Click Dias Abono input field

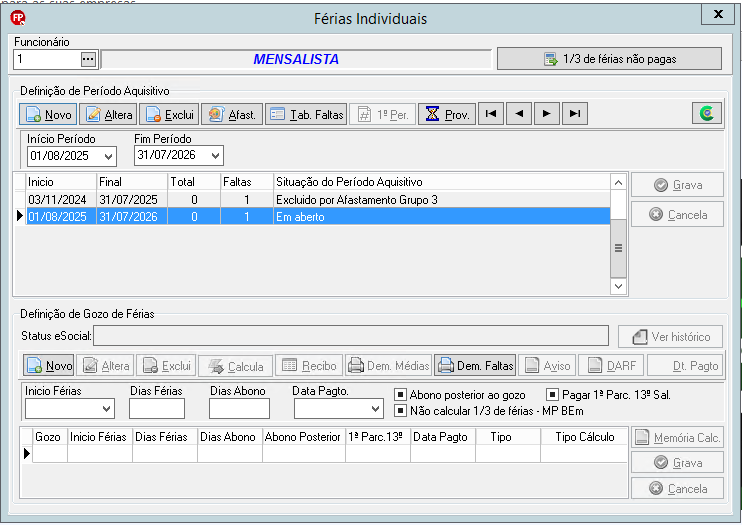coord(239,409)
